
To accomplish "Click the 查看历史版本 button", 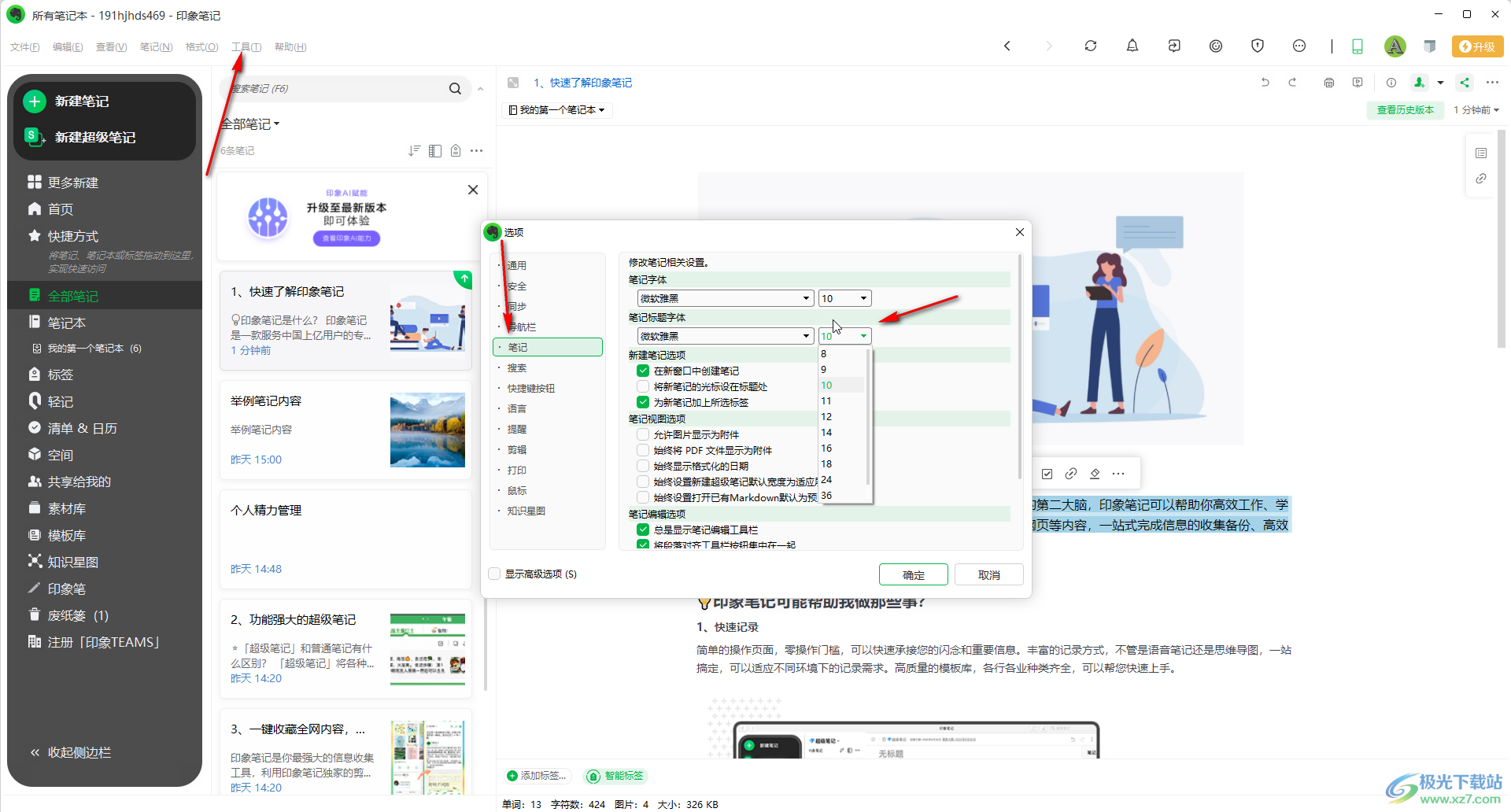I will coord(1405,110).
